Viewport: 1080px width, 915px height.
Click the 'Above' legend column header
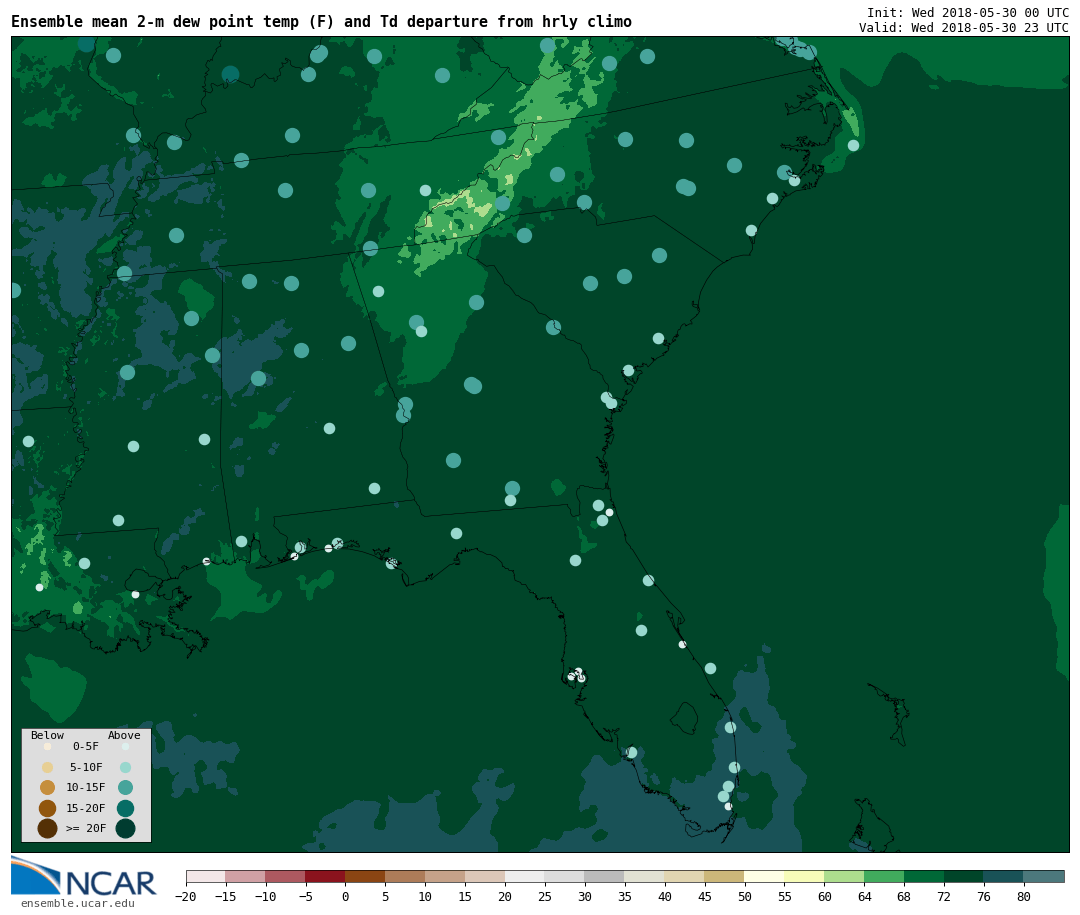124,735
